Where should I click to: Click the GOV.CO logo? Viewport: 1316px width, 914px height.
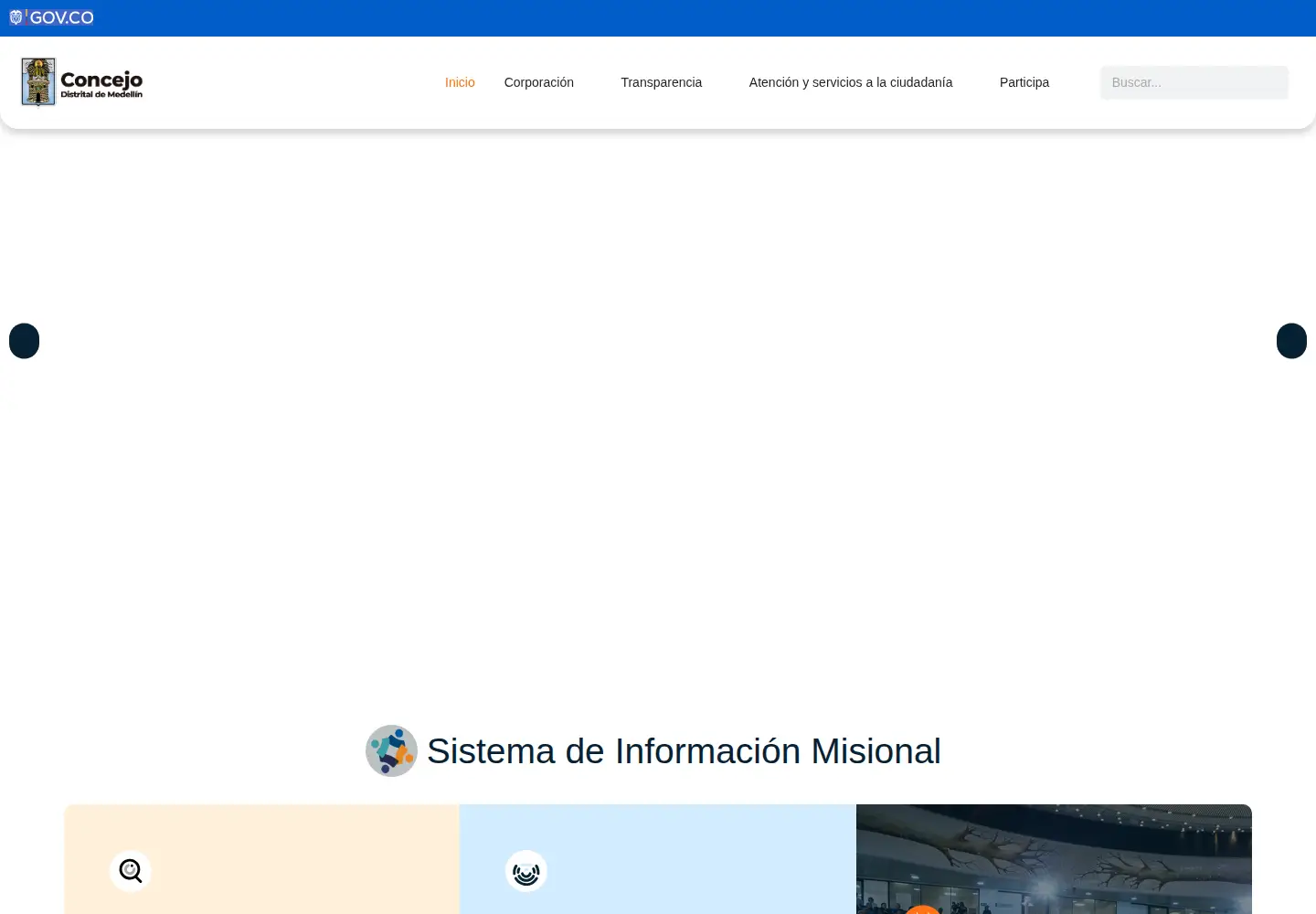(x=52, y=17)
